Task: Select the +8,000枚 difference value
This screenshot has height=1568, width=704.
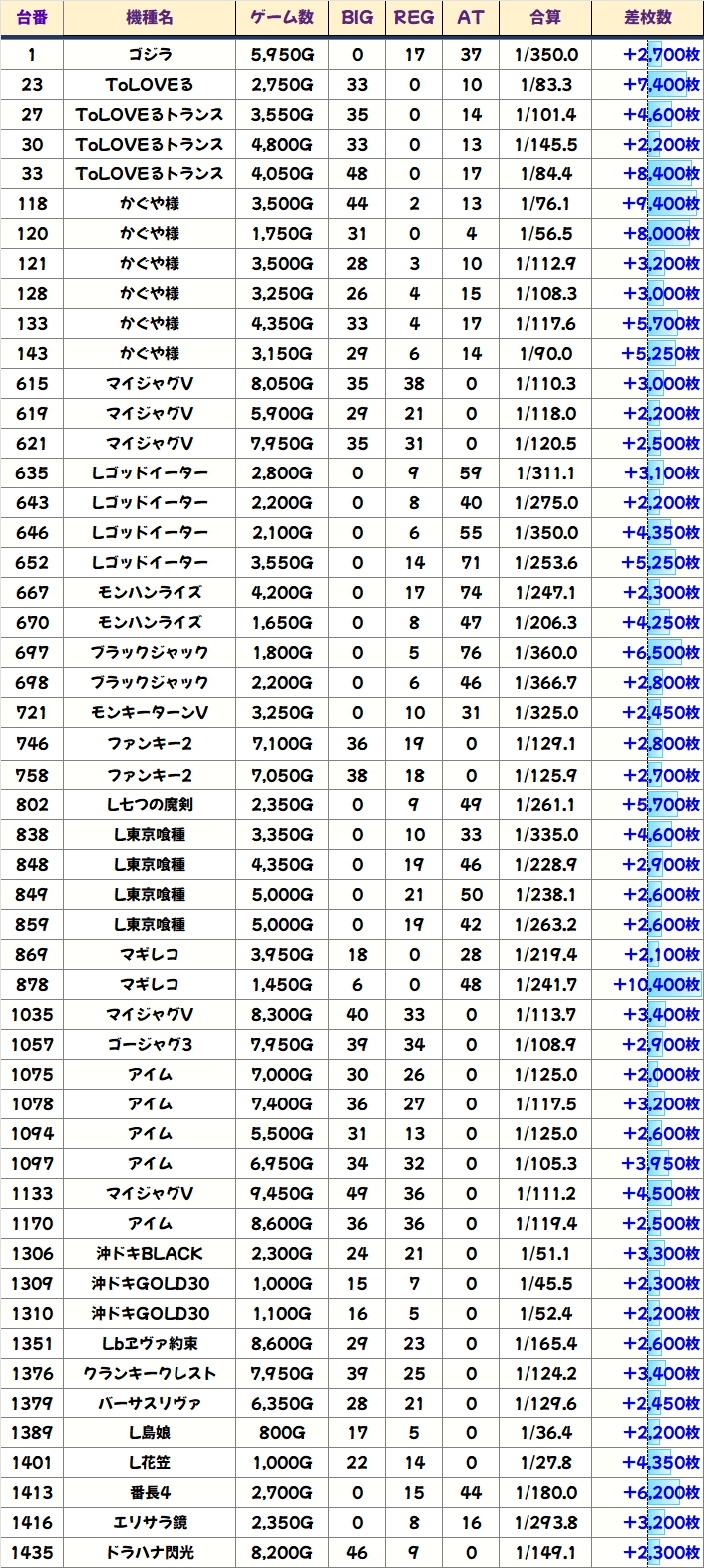Action: click(648, 234)
